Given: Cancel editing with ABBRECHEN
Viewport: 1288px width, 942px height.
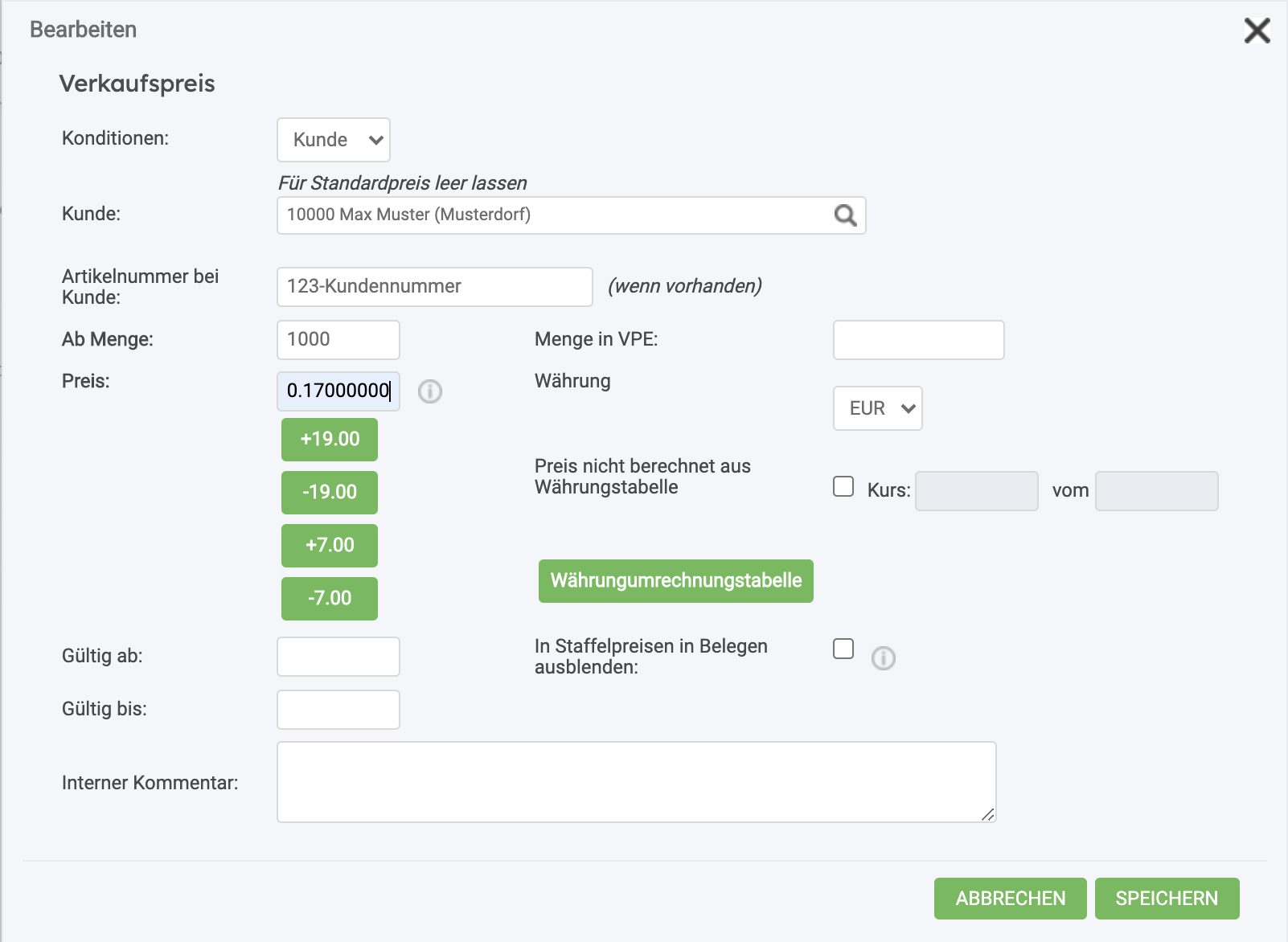Looking at the screenshot, I should click(x=1011, y=899).
